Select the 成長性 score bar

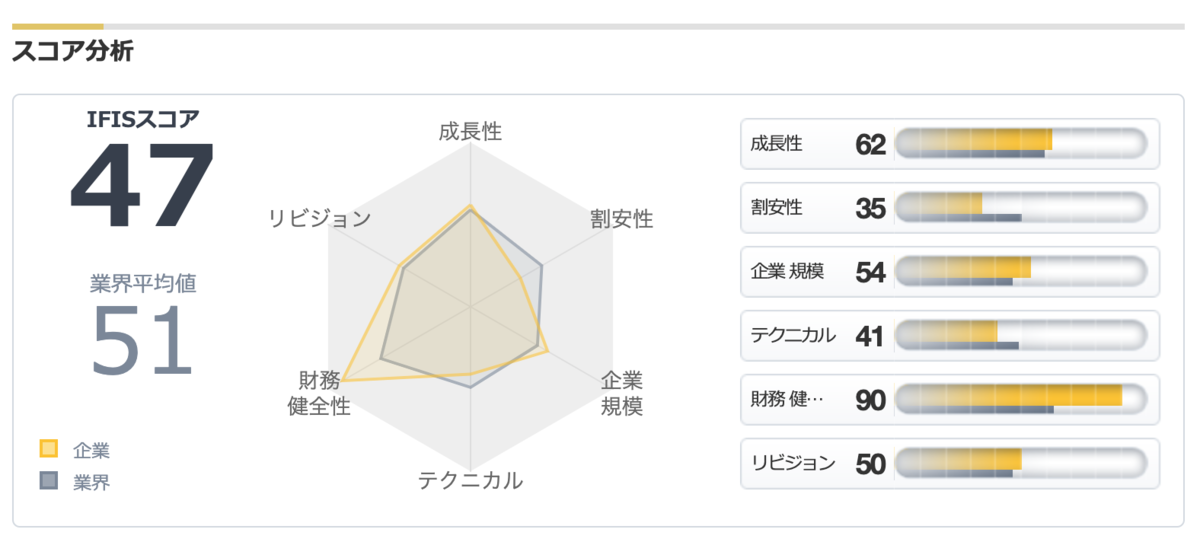pyautogui.click(x=1021, y=144)
